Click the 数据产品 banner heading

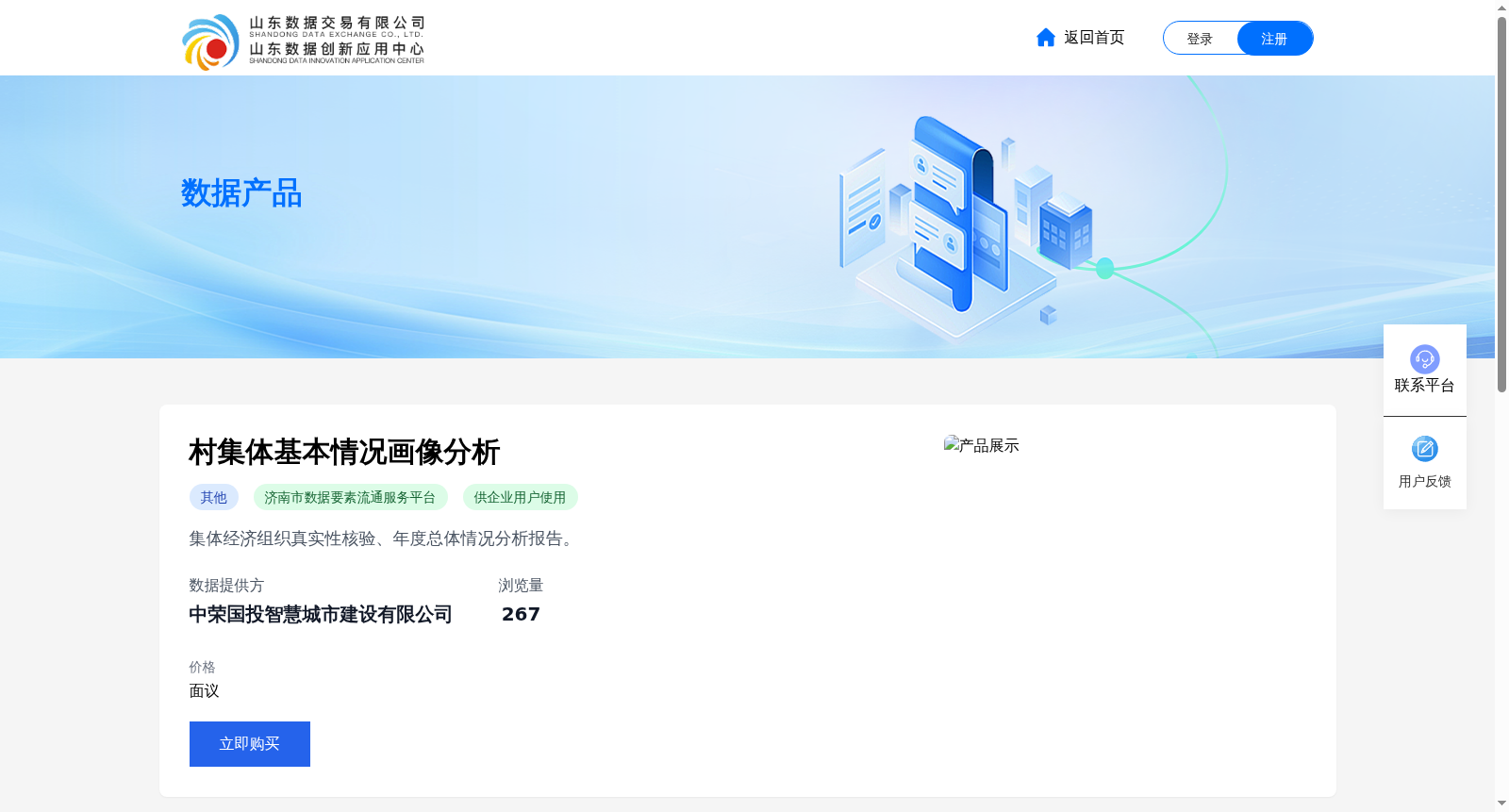[x=241, y=193]
